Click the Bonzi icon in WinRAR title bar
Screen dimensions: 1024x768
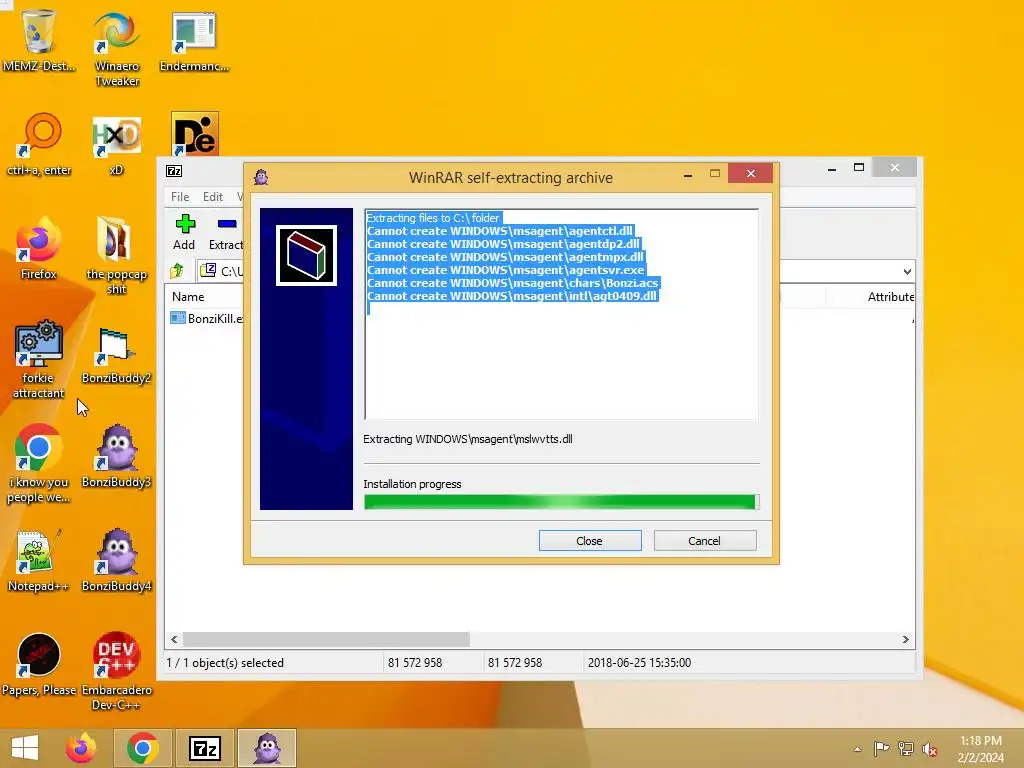(x=261, y=177)
